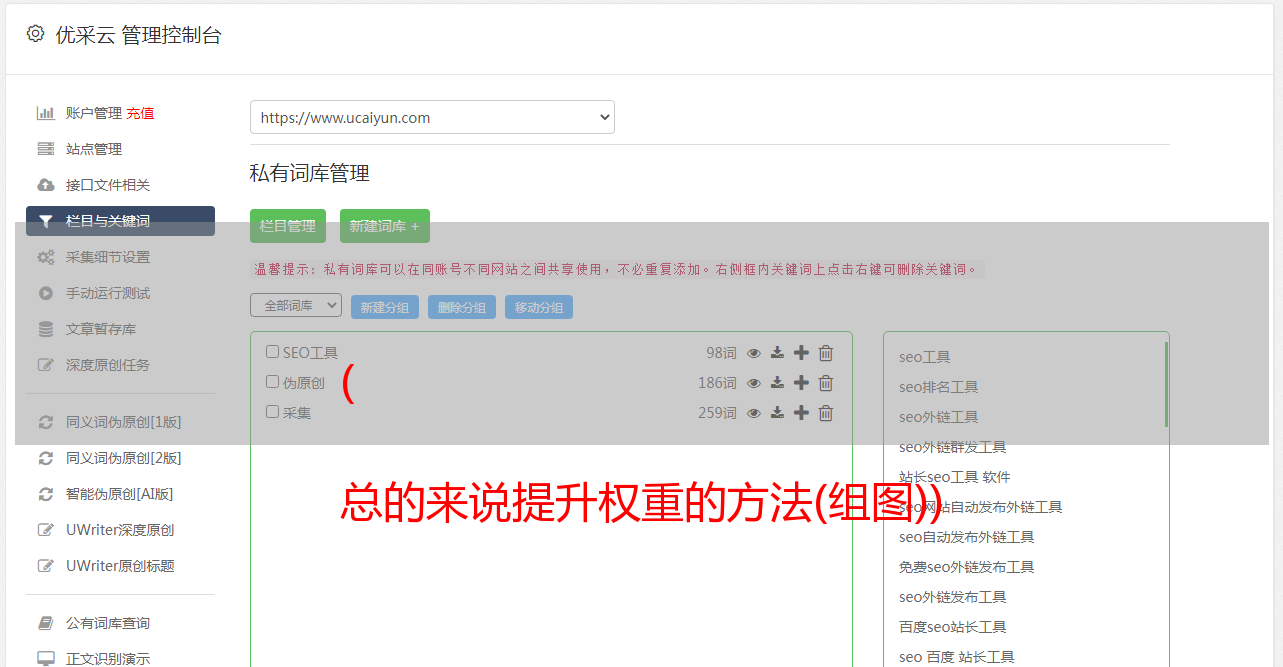
Task: Open 智能伪原创[AI版]
Action: (120, 494)
